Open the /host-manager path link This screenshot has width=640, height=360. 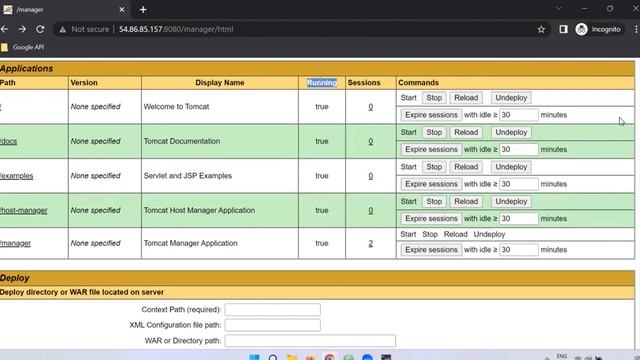(x=24, y=211)
